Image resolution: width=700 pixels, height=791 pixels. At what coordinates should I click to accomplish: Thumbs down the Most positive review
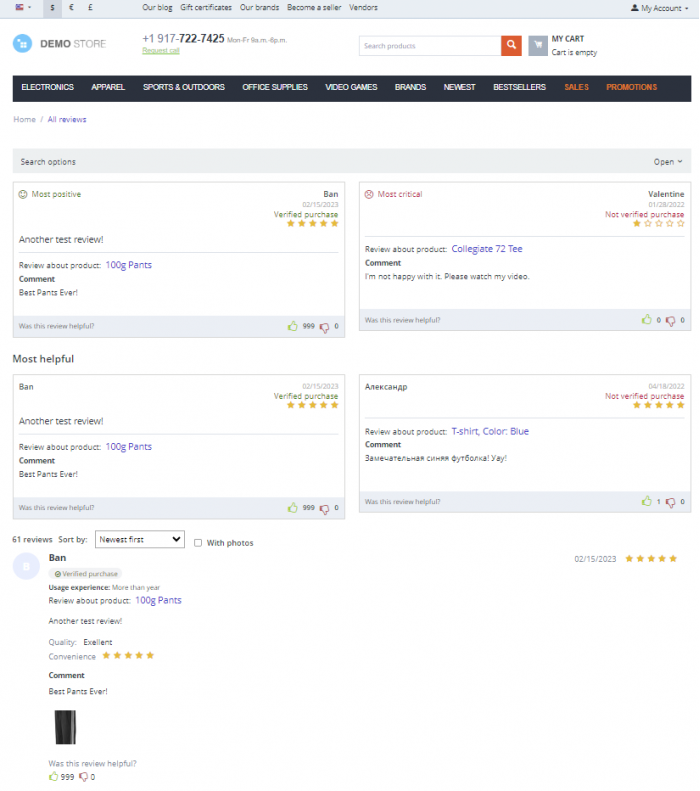(324, 327)
